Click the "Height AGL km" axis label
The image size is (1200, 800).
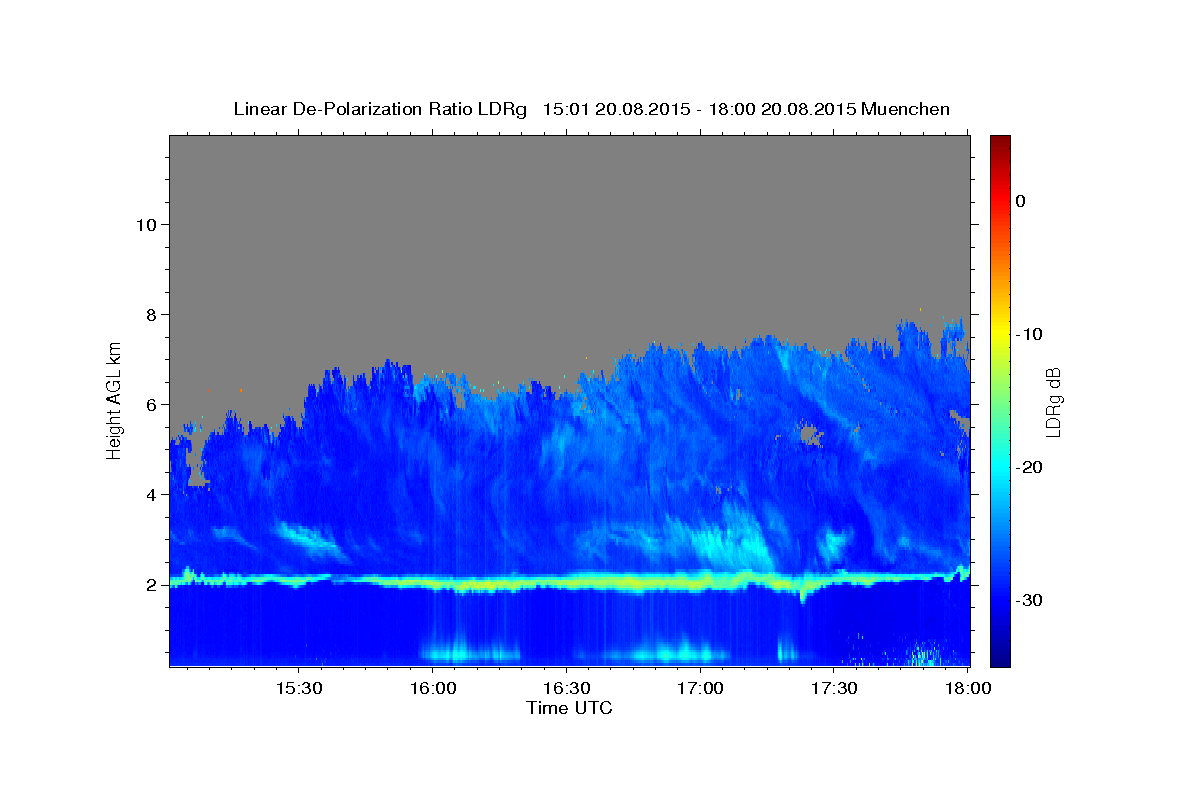pos(115,400)
